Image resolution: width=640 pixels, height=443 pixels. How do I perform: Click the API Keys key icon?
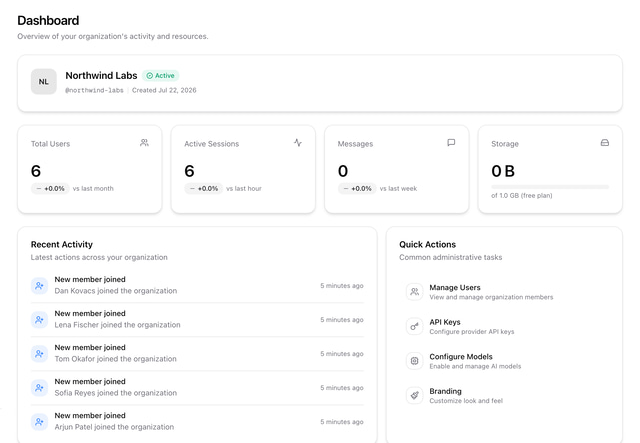tap(414, 326)
